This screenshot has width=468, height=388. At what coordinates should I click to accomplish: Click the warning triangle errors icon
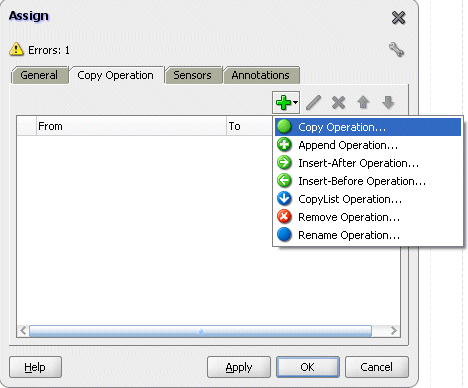click(x=16, y=49)
